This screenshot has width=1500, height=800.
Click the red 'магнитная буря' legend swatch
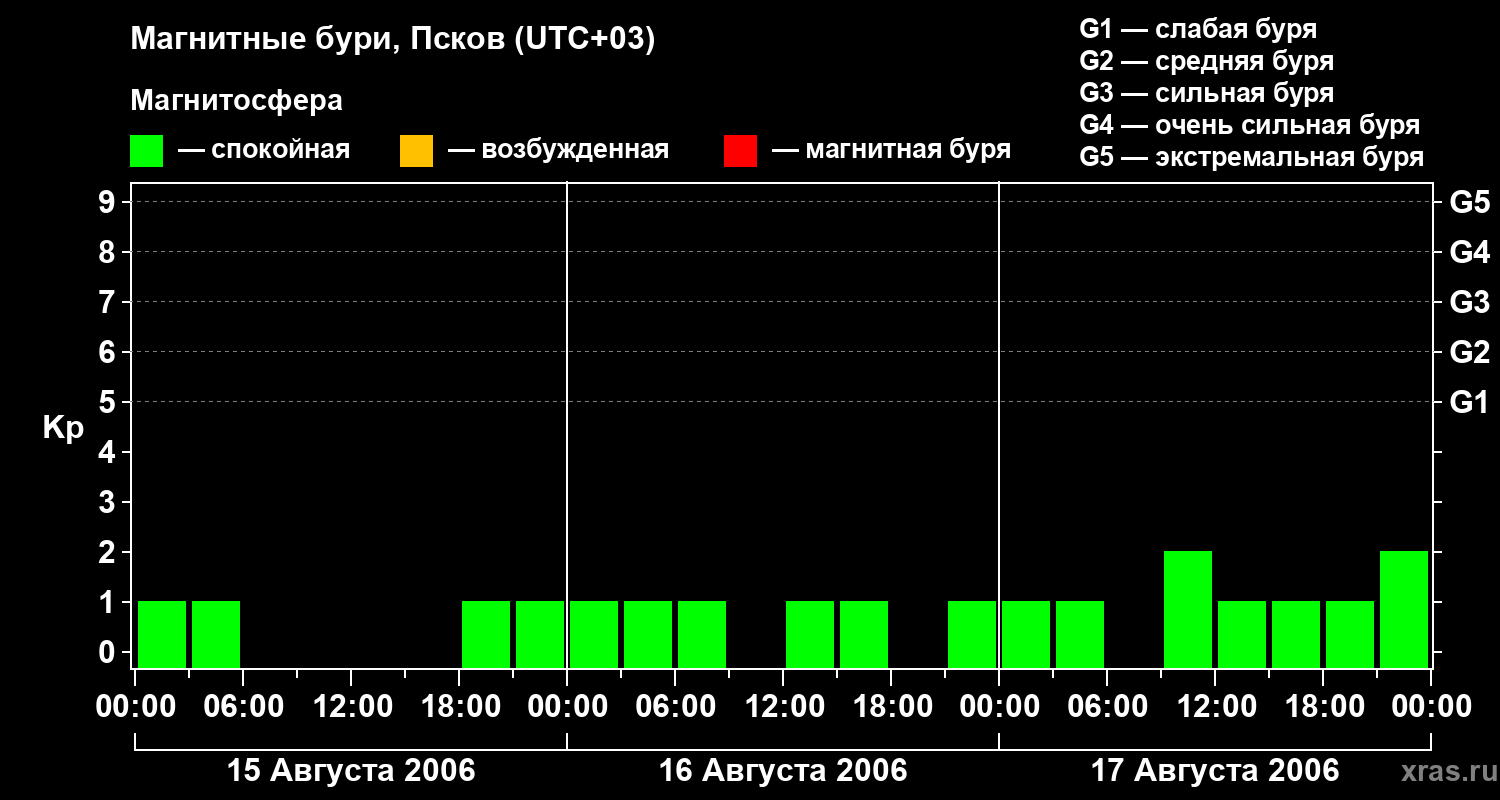coord(740,151)
